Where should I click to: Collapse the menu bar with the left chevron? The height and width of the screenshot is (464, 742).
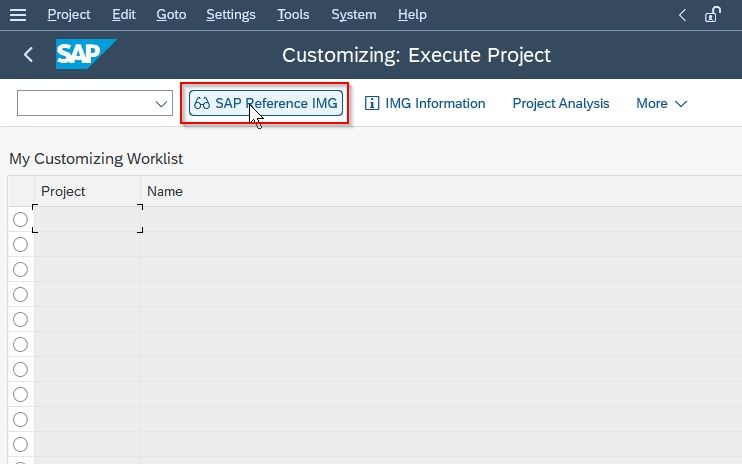point(682,15)
